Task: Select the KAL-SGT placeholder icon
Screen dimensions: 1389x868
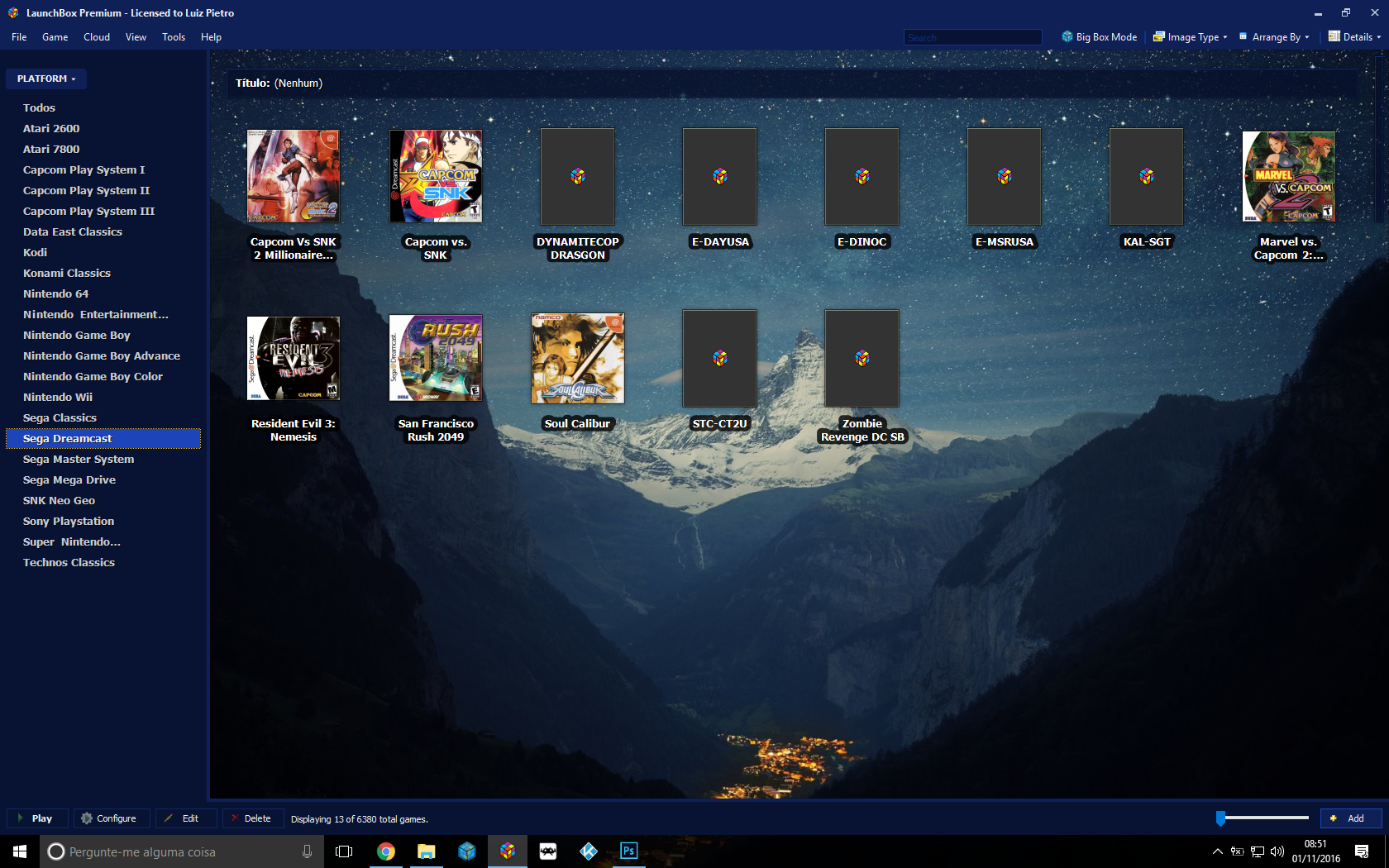Action: pyautogui.click(x=1147, y=176)
